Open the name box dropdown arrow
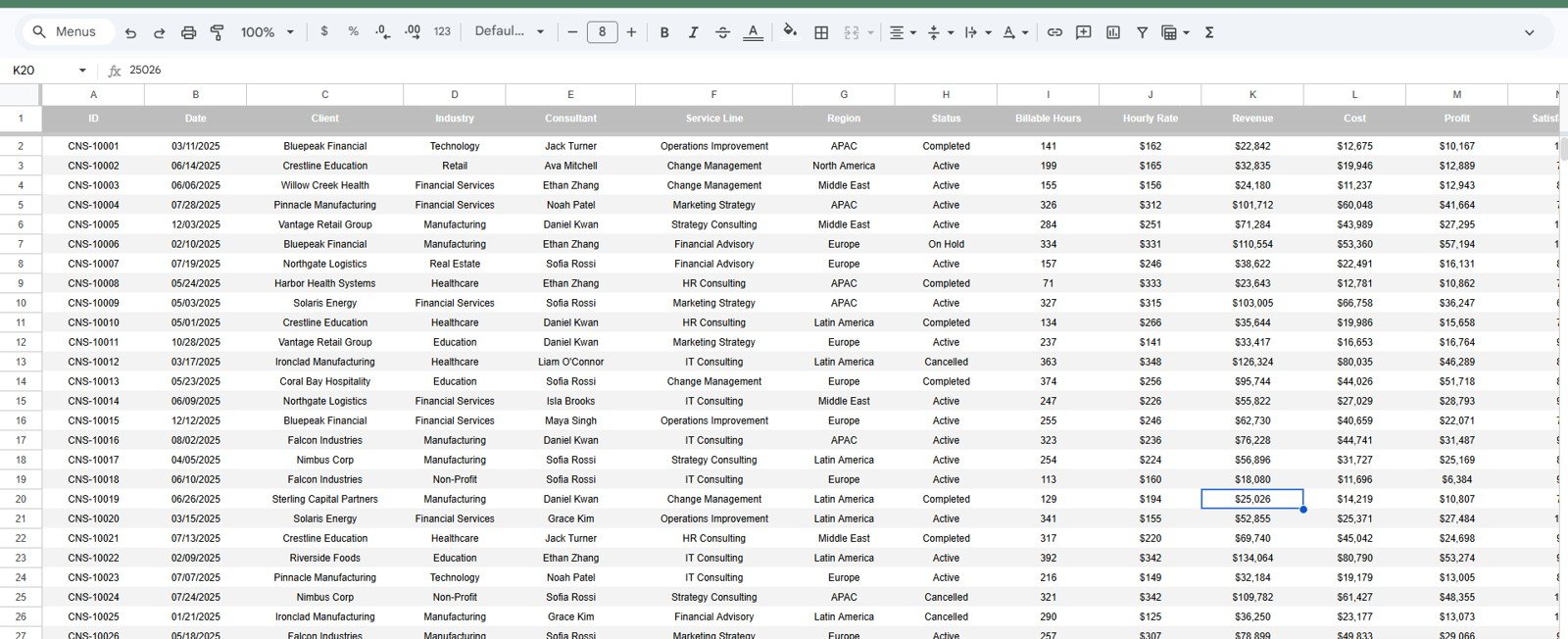Image resolution: width=1568 pixels, height=639 pixels. pyautogui.click(x=82, y=70)
